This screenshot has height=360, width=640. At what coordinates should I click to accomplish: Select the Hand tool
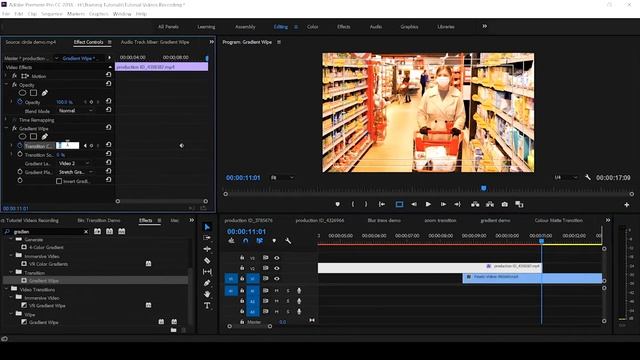point(207,294)
